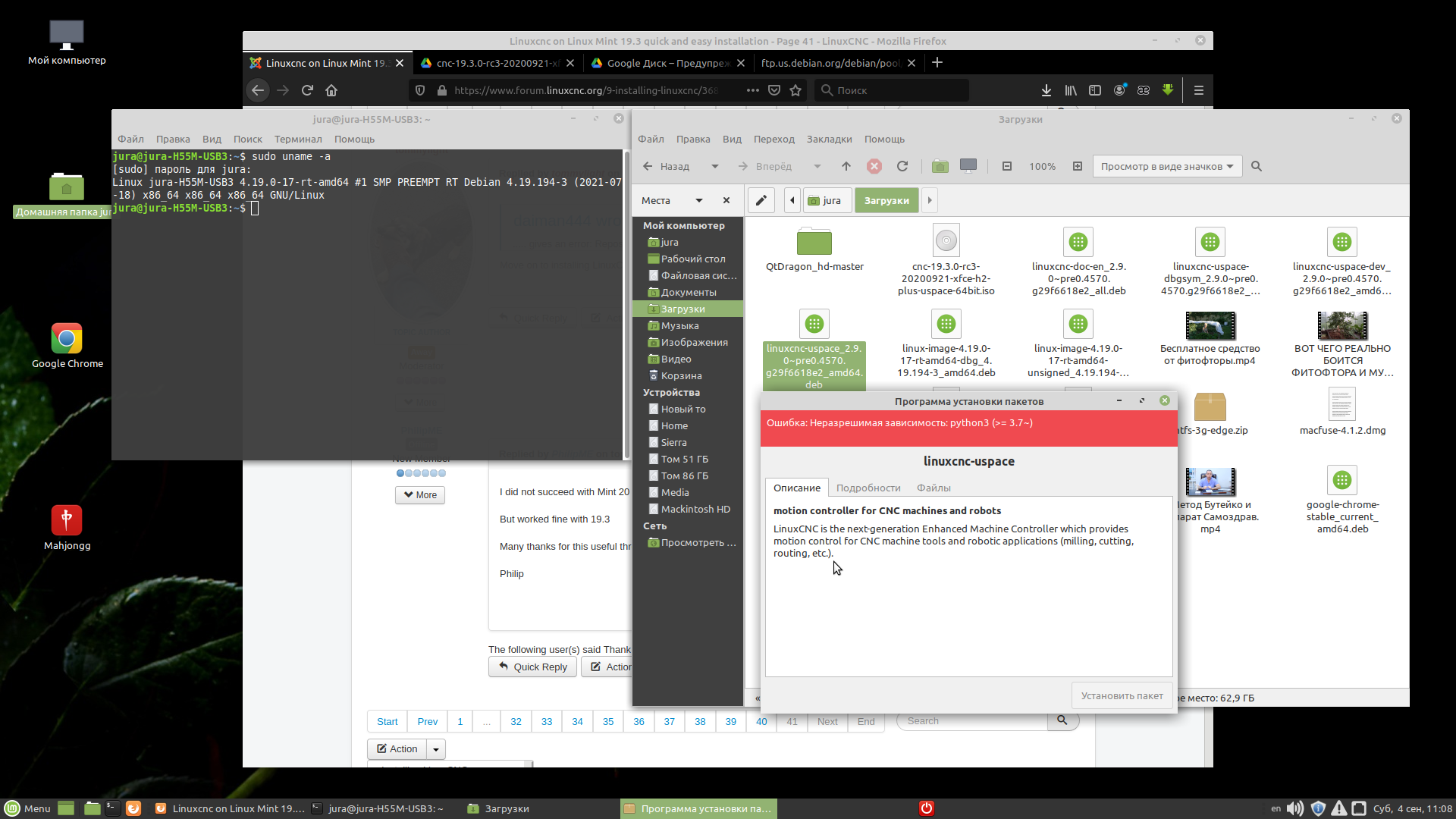
Task: Open Firefox downloads panel
Action: coord(1046,90)
